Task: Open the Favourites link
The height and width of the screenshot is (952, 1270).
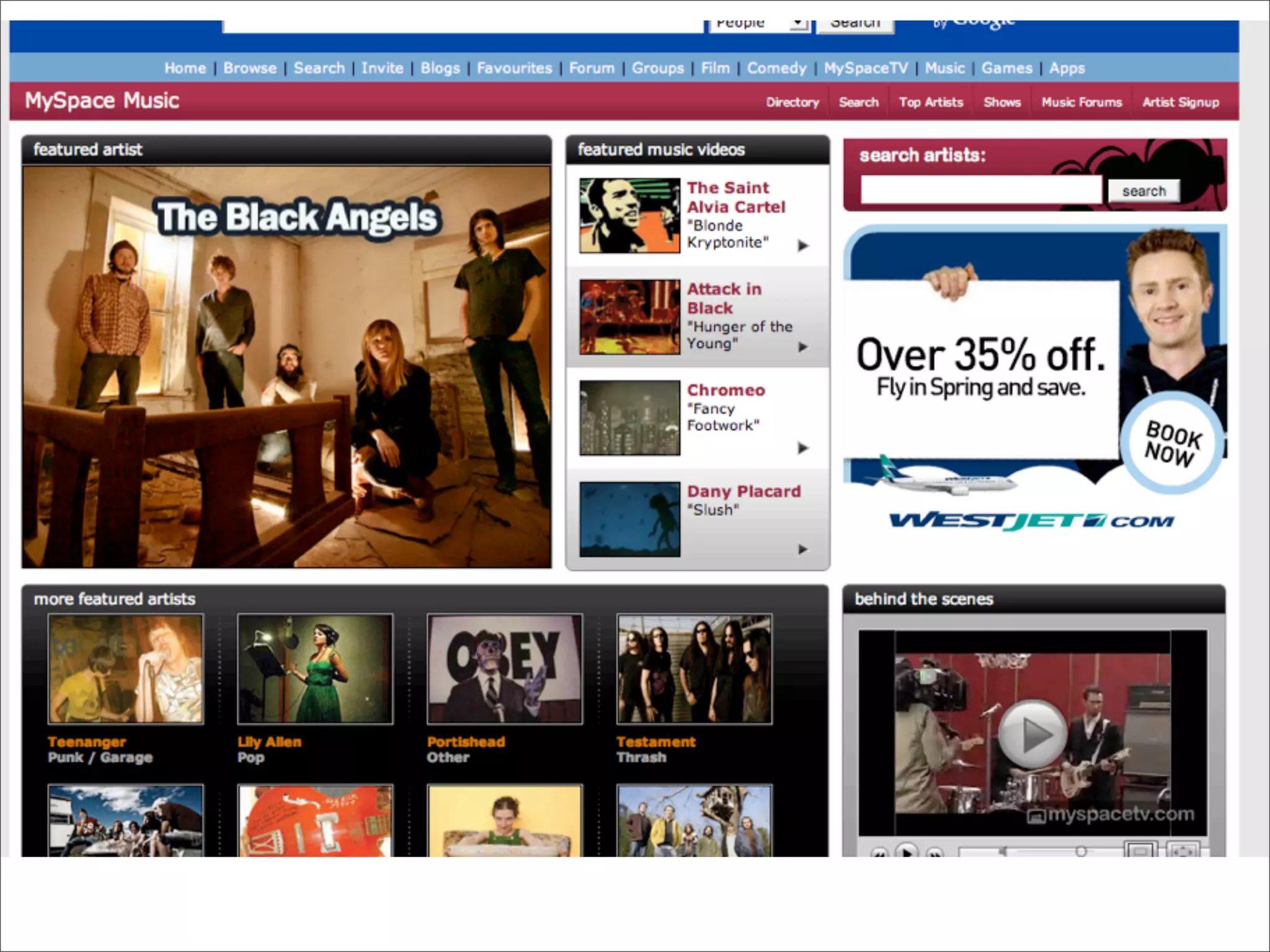Action: tap(514, 68)
